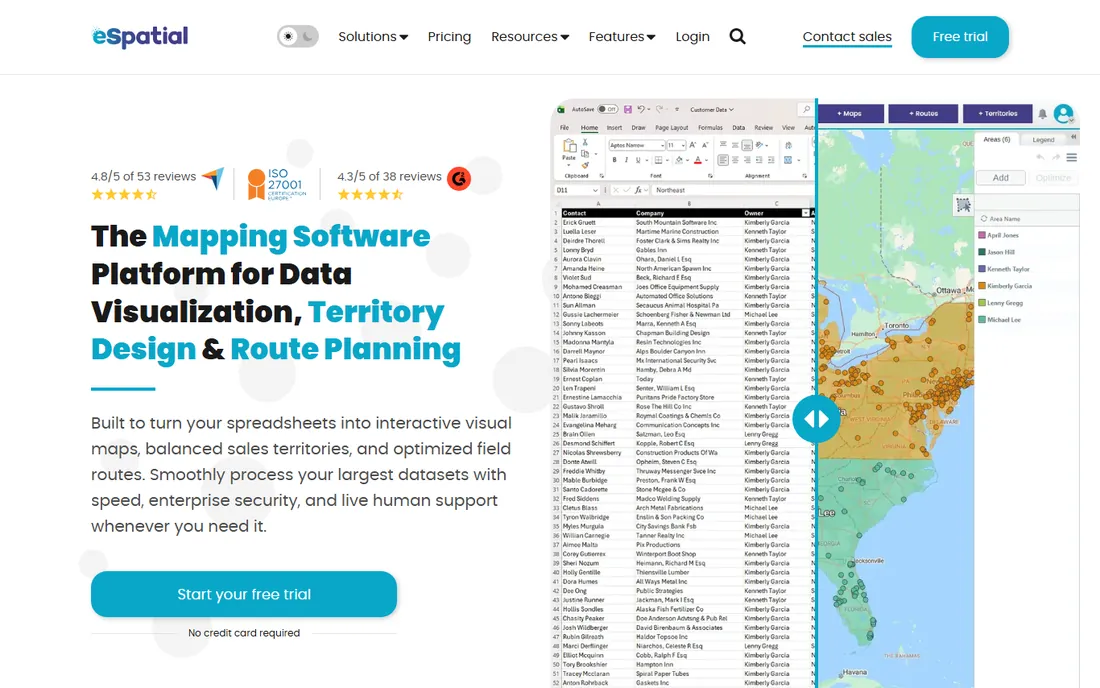Image resolution: width=1100 pixels, height=688 pixels.
Task: Click the Excel Save disk icon
Action: [628, 109]
